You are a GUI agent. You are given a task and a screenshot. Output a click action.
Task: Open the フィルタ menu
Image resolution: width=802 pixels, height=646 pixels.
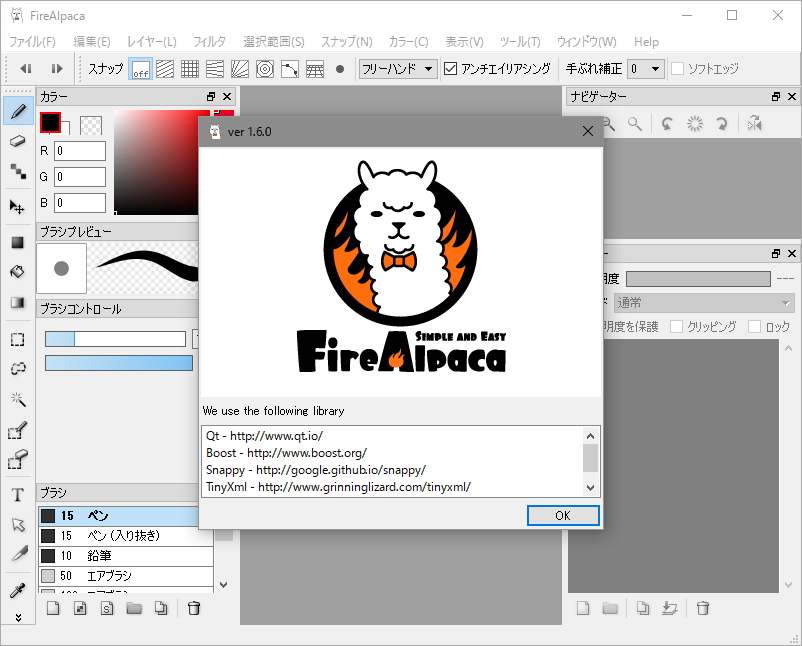[x=210, y=42]
